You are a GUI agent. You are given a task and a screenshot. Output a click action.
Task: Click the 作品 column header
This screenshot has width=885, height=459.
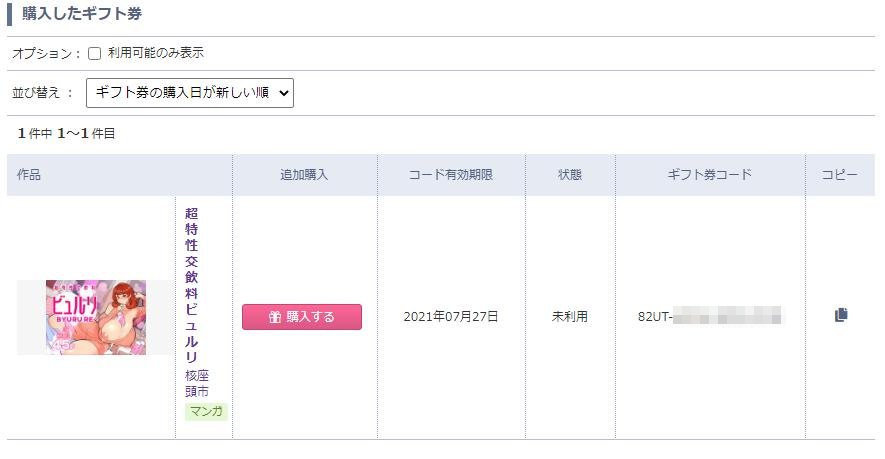pos(29,174)
